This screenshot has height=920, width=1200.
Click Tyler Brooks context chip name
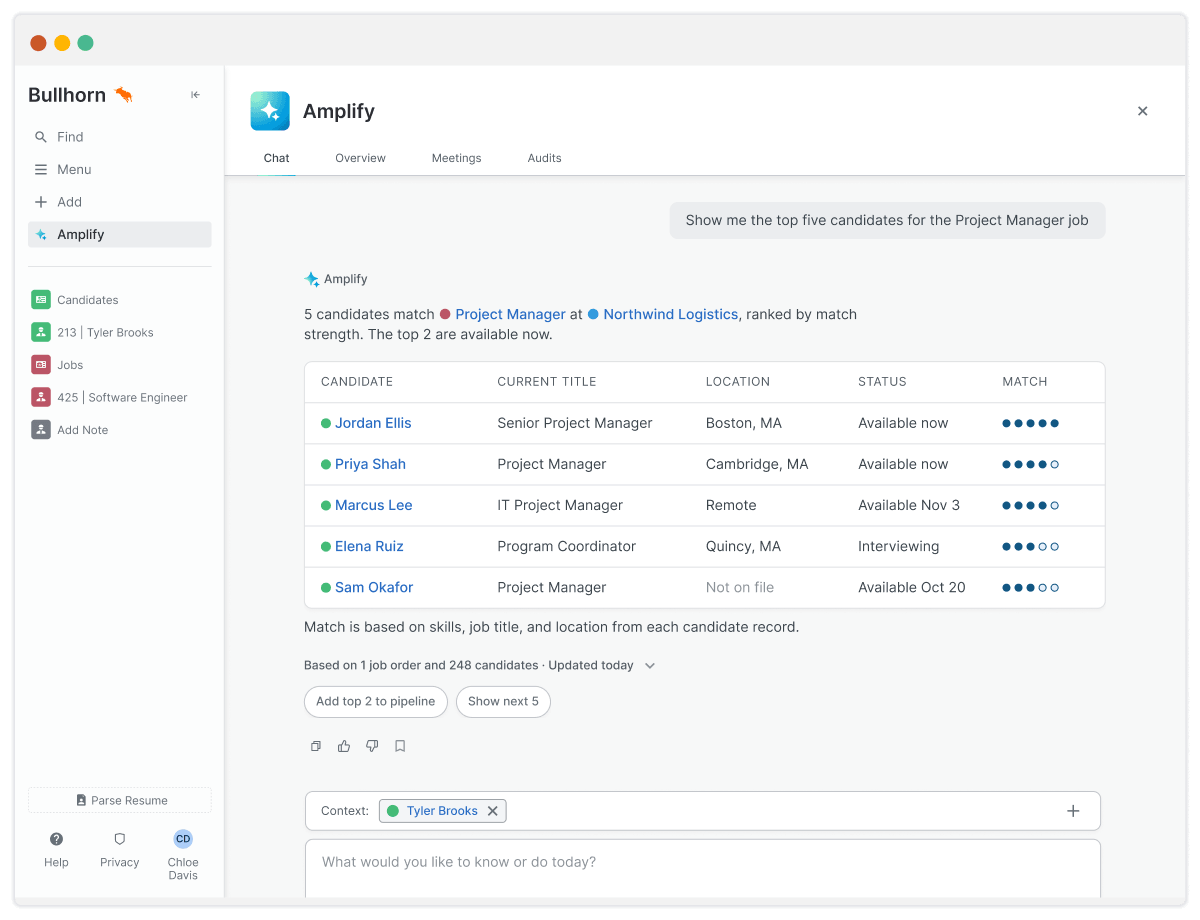tap(442, 811)
